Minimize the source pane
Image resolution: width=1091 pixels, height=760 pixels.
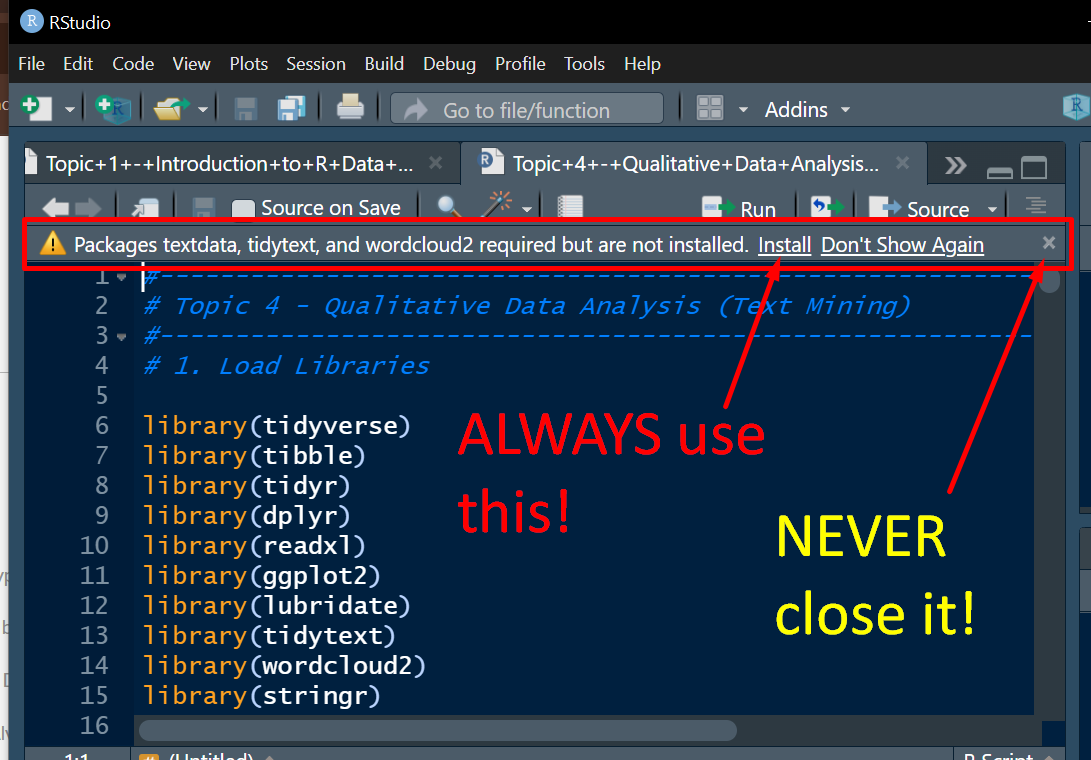click(1000, 171)
